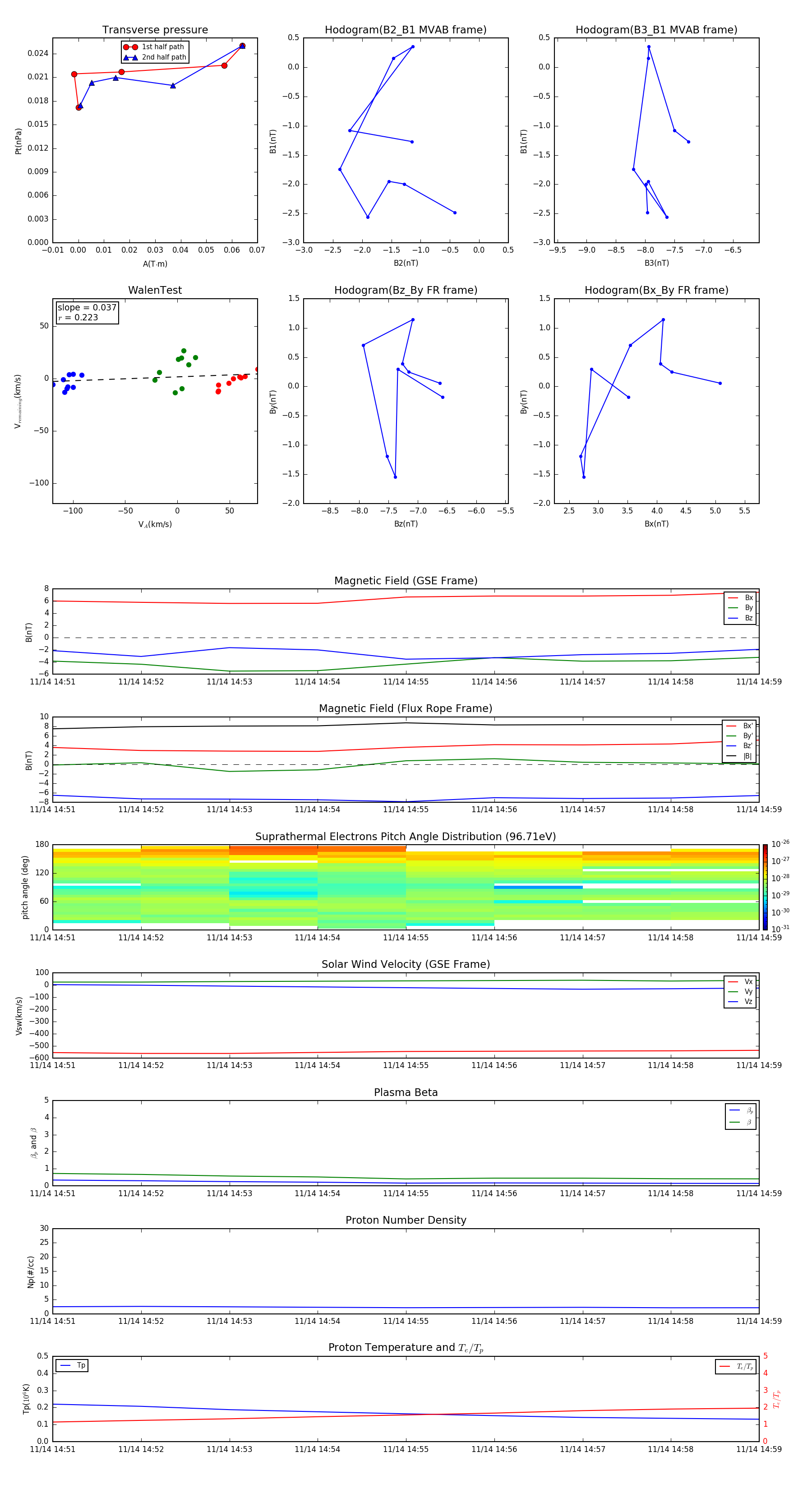Click the 'V_remaining(km/s)' y-axis label

[18, 402]
